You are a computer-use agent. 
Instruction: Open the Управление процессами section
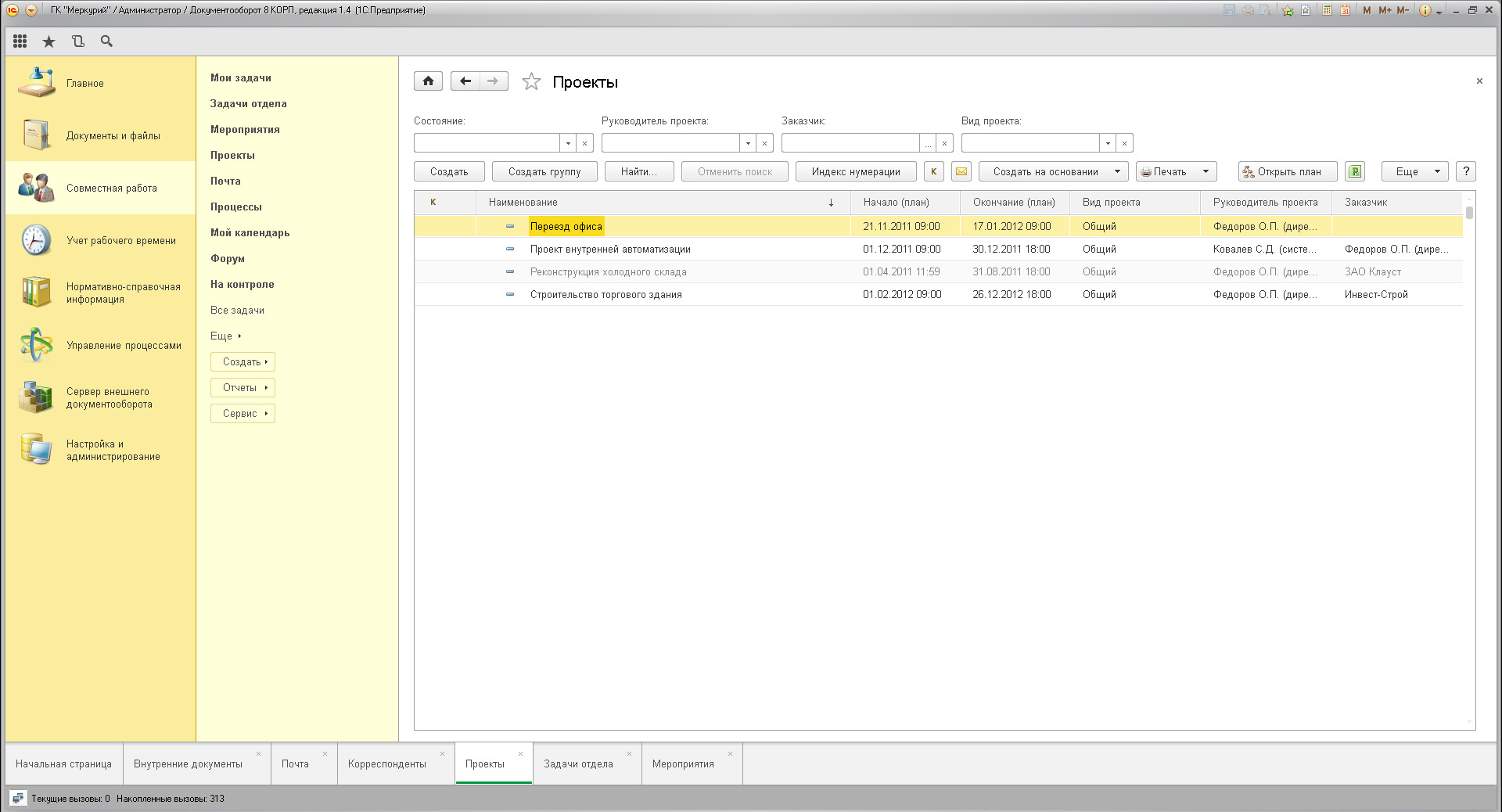click(x=100, y=345)
